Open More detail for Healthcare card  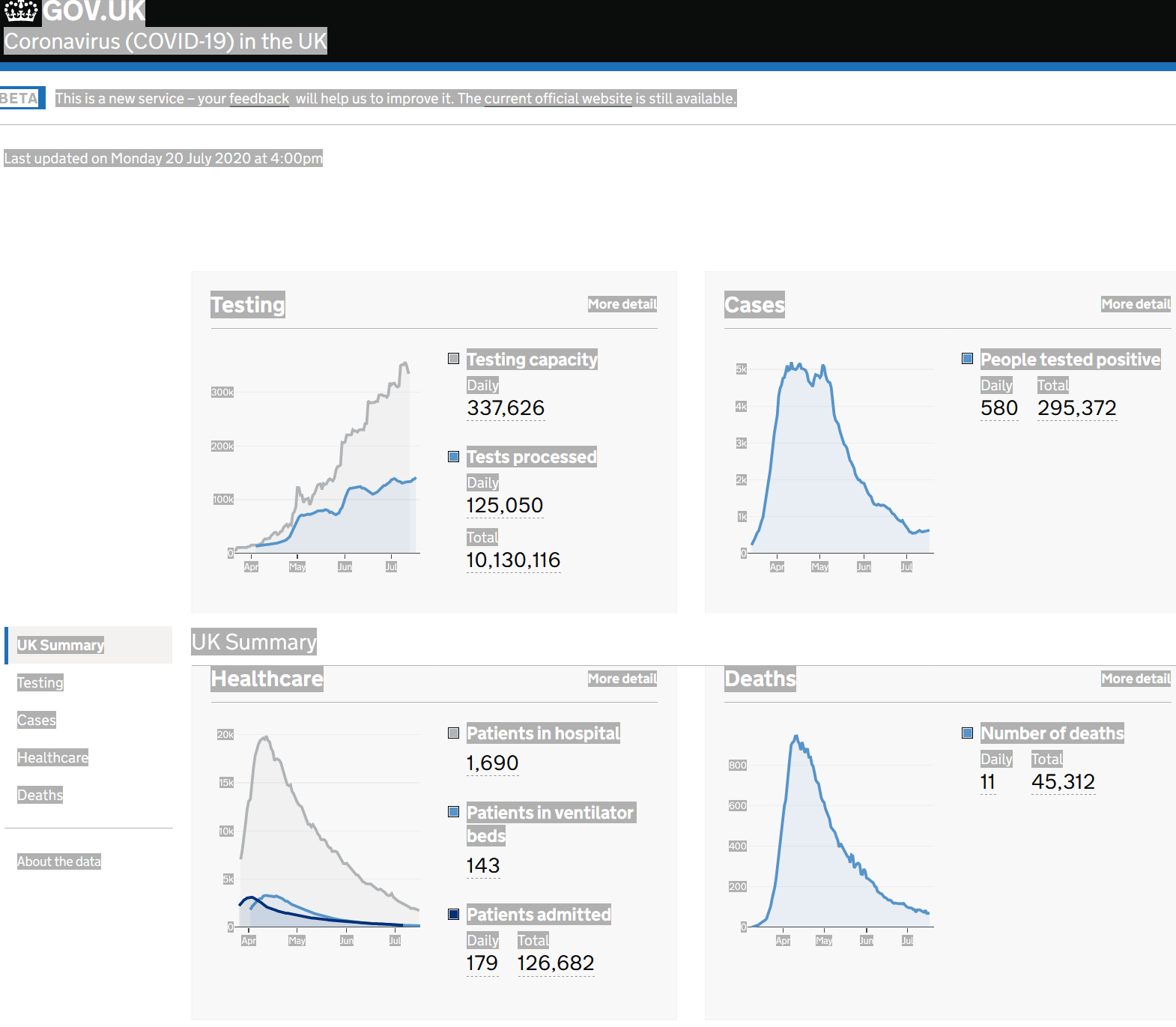point(622,679)
